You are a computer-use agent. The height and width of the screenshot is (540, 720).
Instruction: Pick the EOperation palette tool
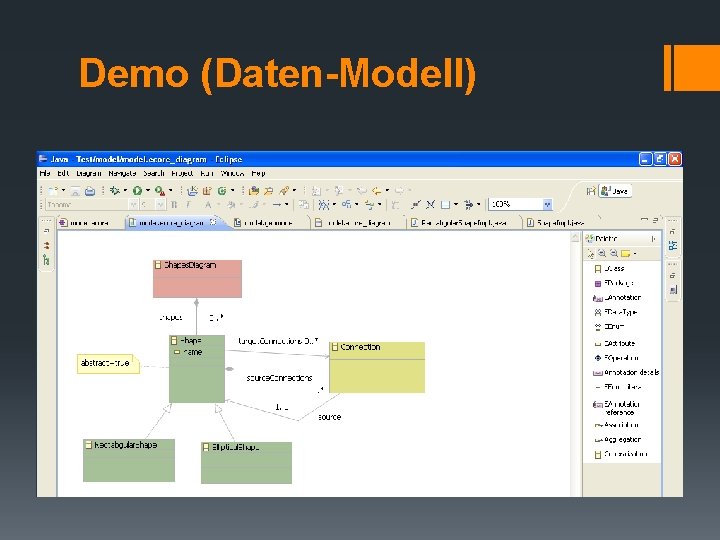point(616,358)
